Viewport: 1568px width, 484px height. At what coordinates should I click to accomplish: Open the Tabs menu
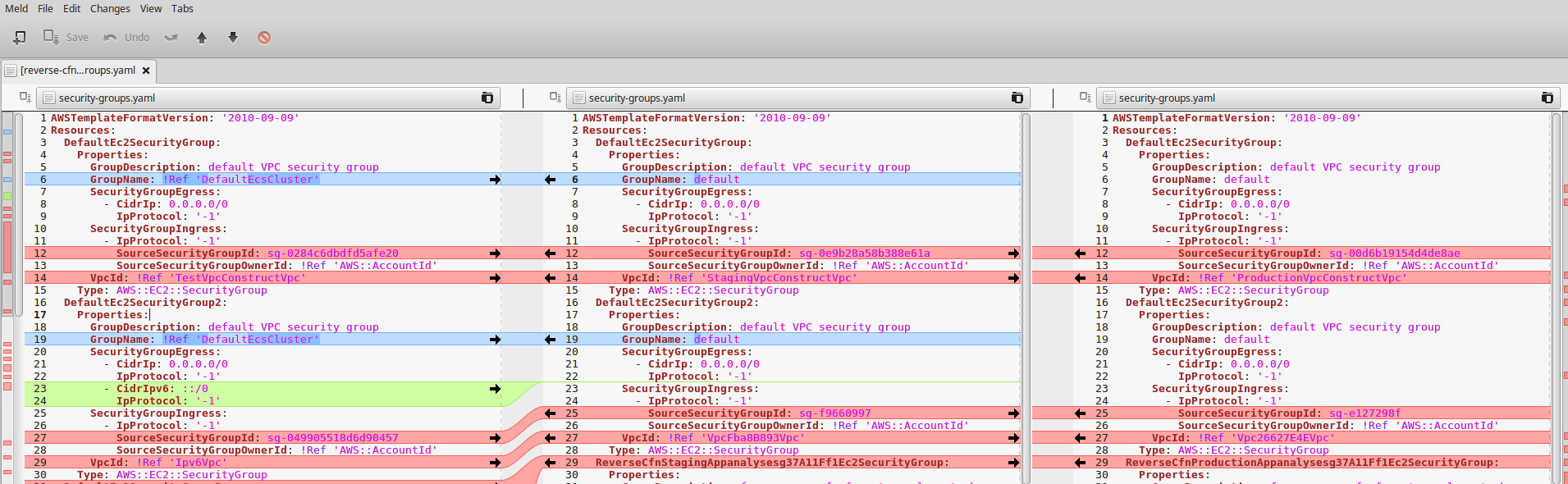182,8
